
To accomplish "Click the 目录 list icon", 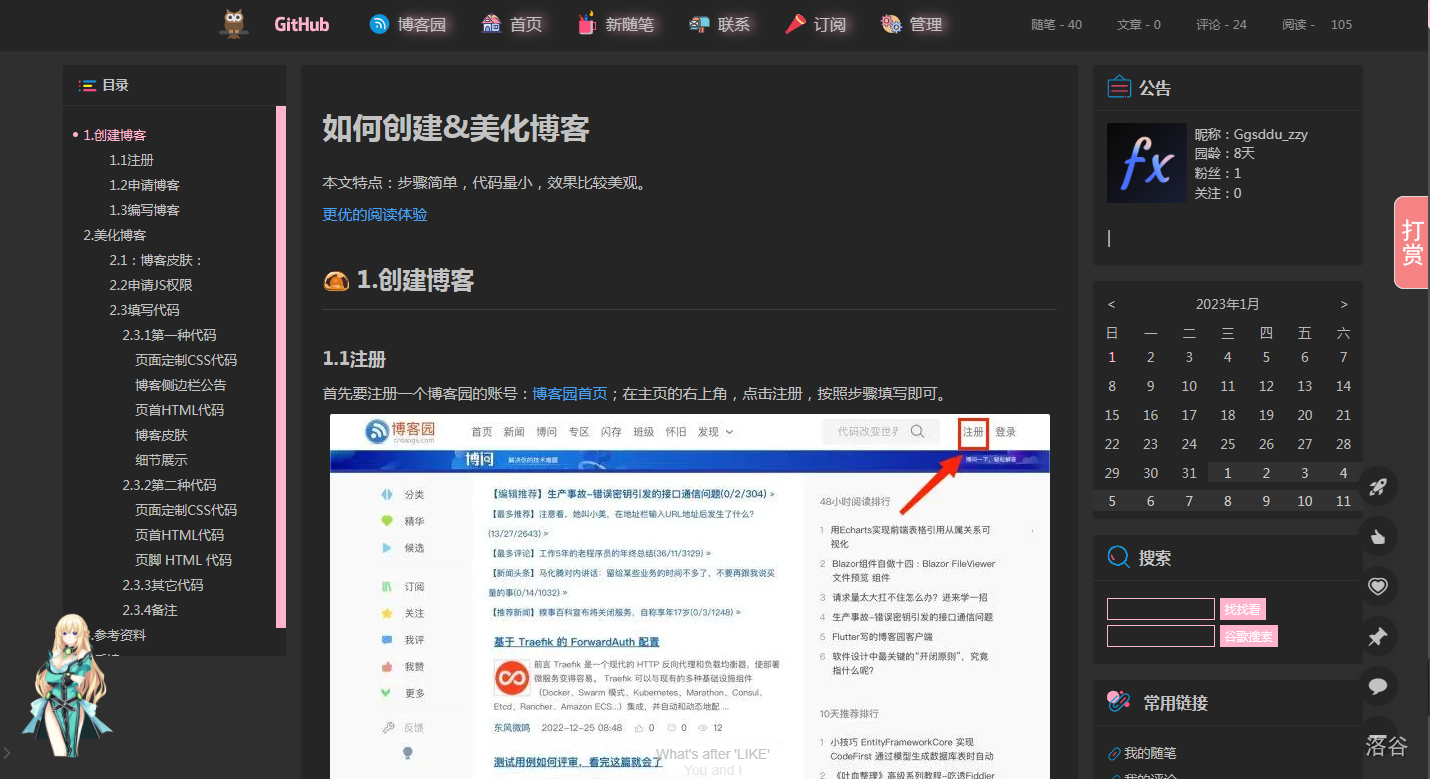I will tap(88, 86).
